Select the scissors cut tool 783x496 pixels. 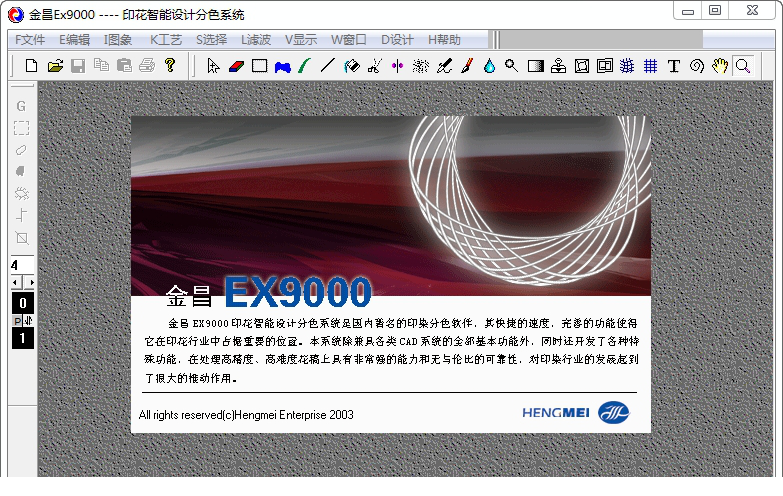coord(375,66)
